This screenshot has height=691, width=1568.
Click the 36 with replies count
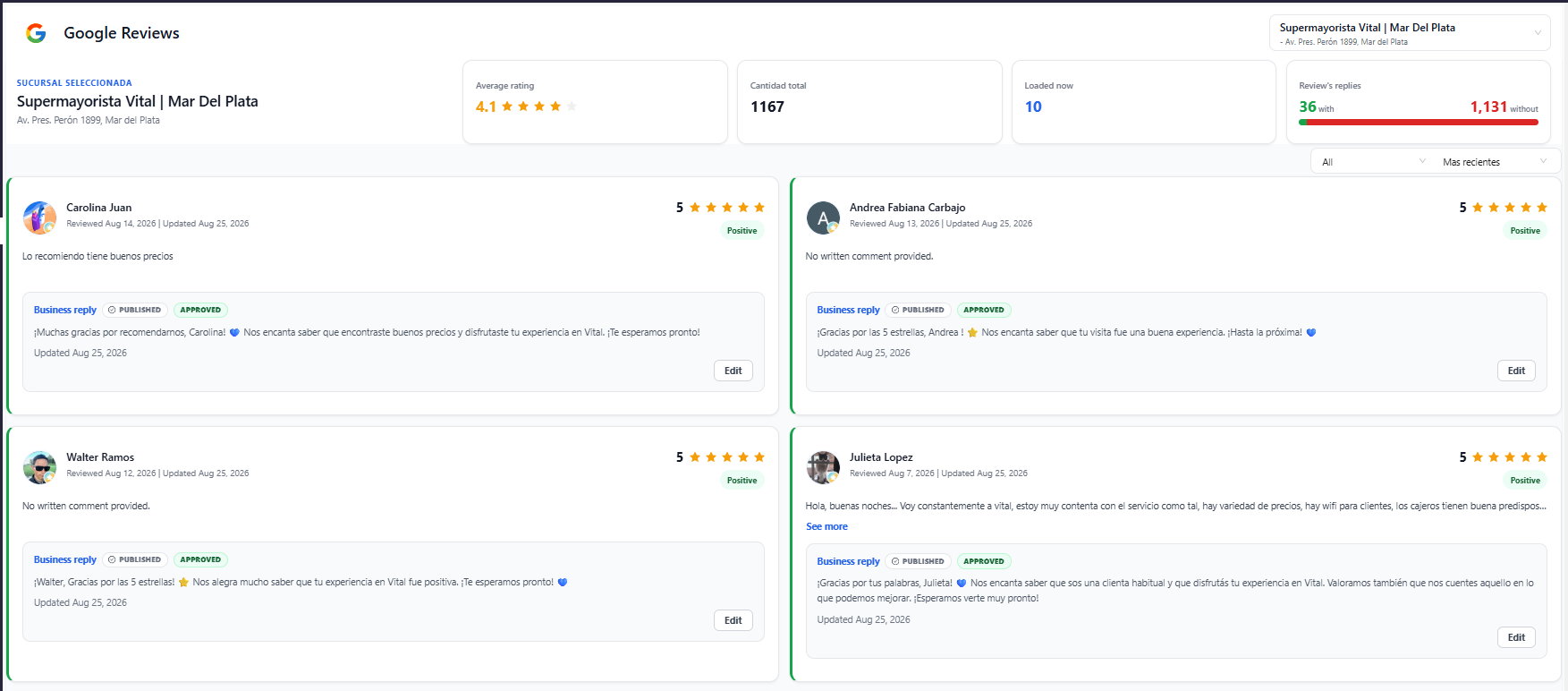tap(1308, 107)
